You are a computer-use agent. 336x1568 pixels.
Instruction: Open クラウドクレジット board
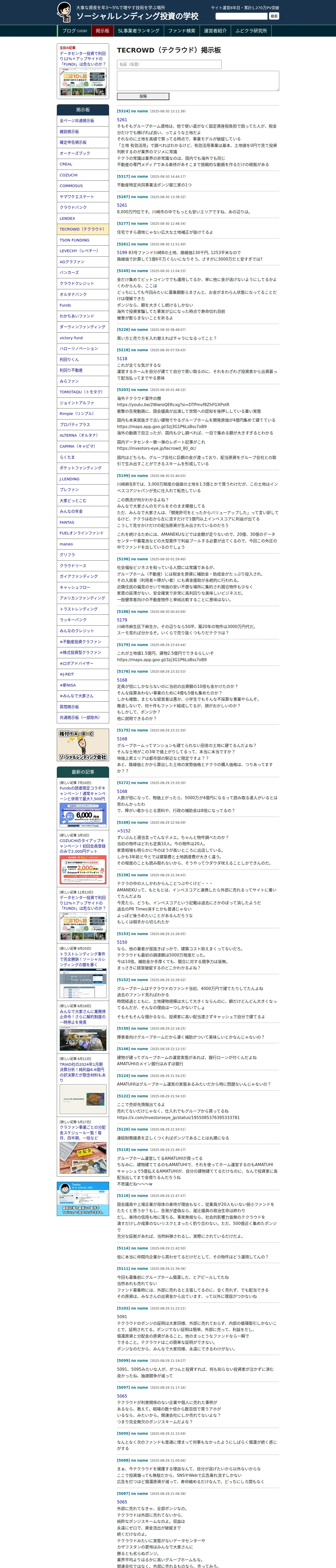[83, 284]
